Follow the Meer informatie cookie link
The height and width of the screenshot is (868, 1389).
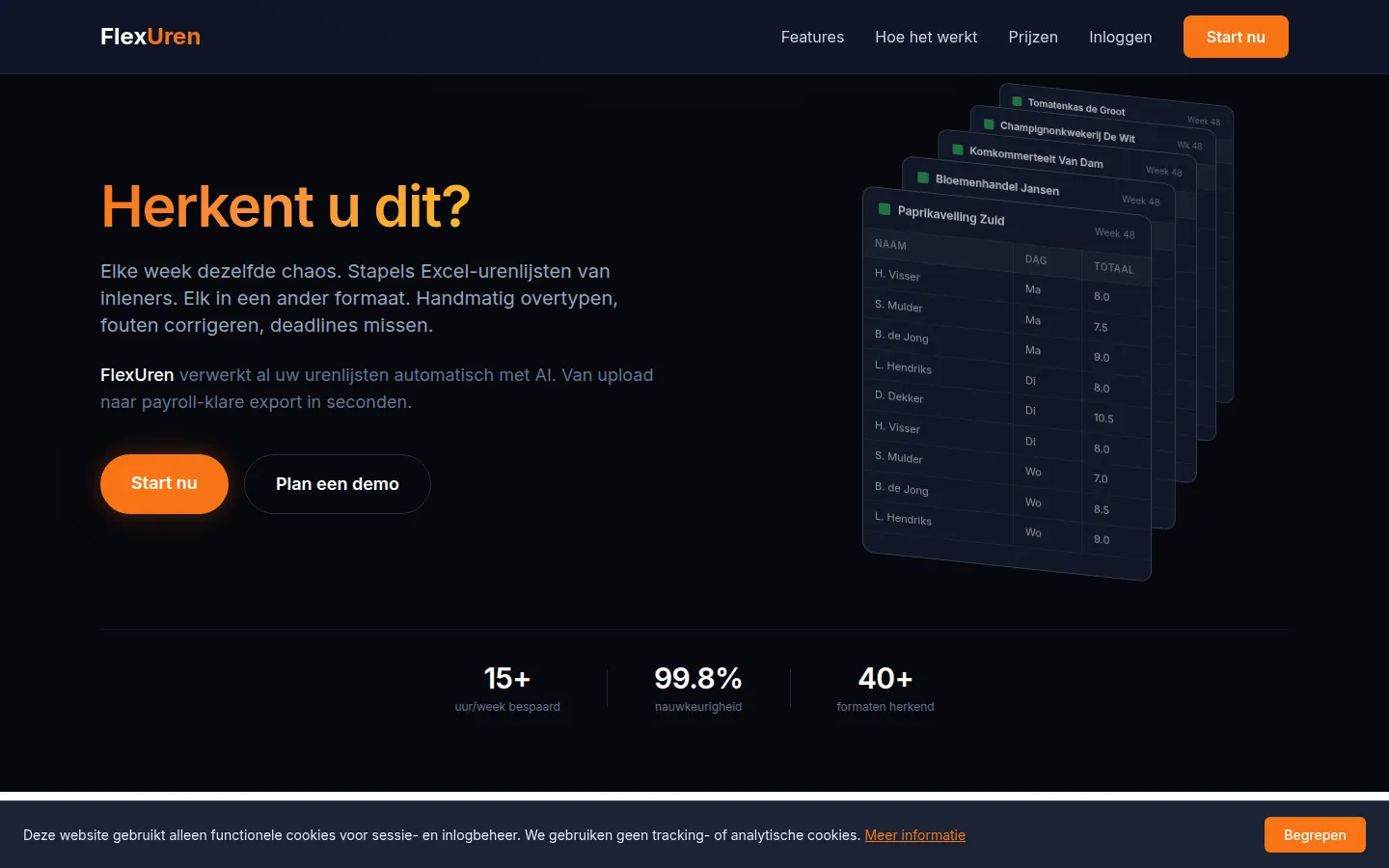[914, 835]
